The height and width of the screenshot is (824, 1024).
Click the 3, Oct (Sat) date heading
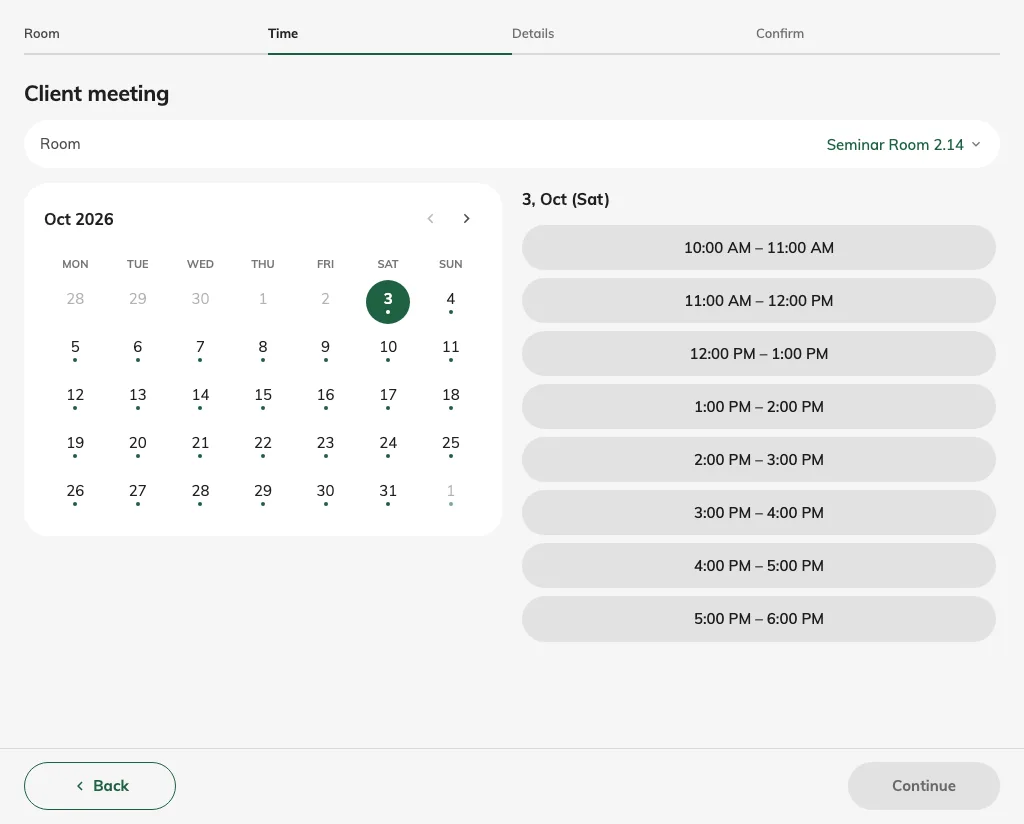(566, 199)
